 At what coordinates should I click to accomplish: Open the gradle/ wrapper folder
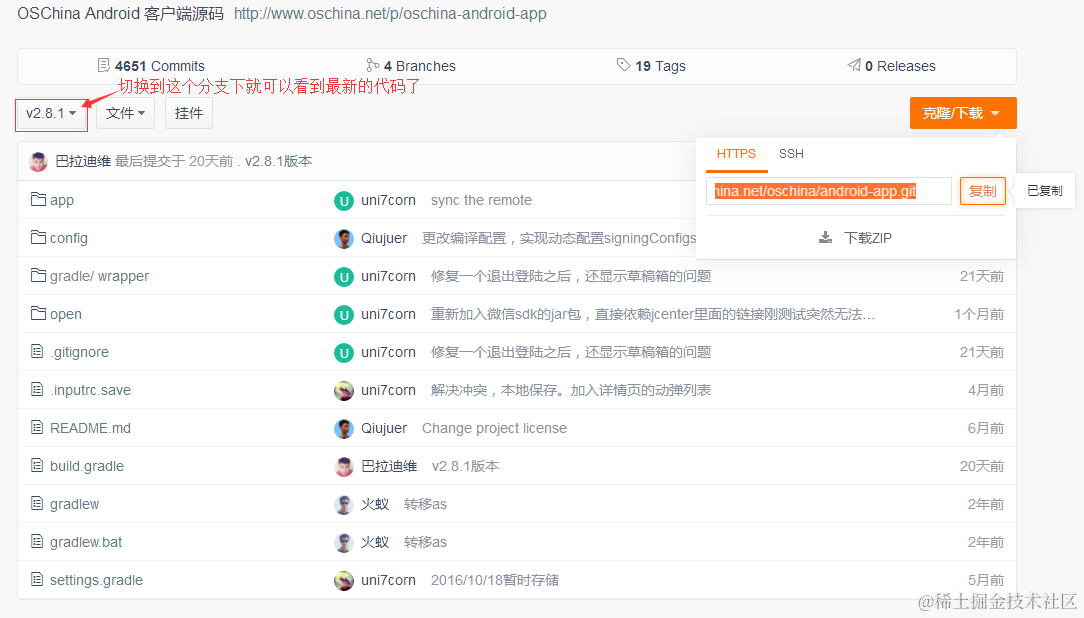(100, 277)
